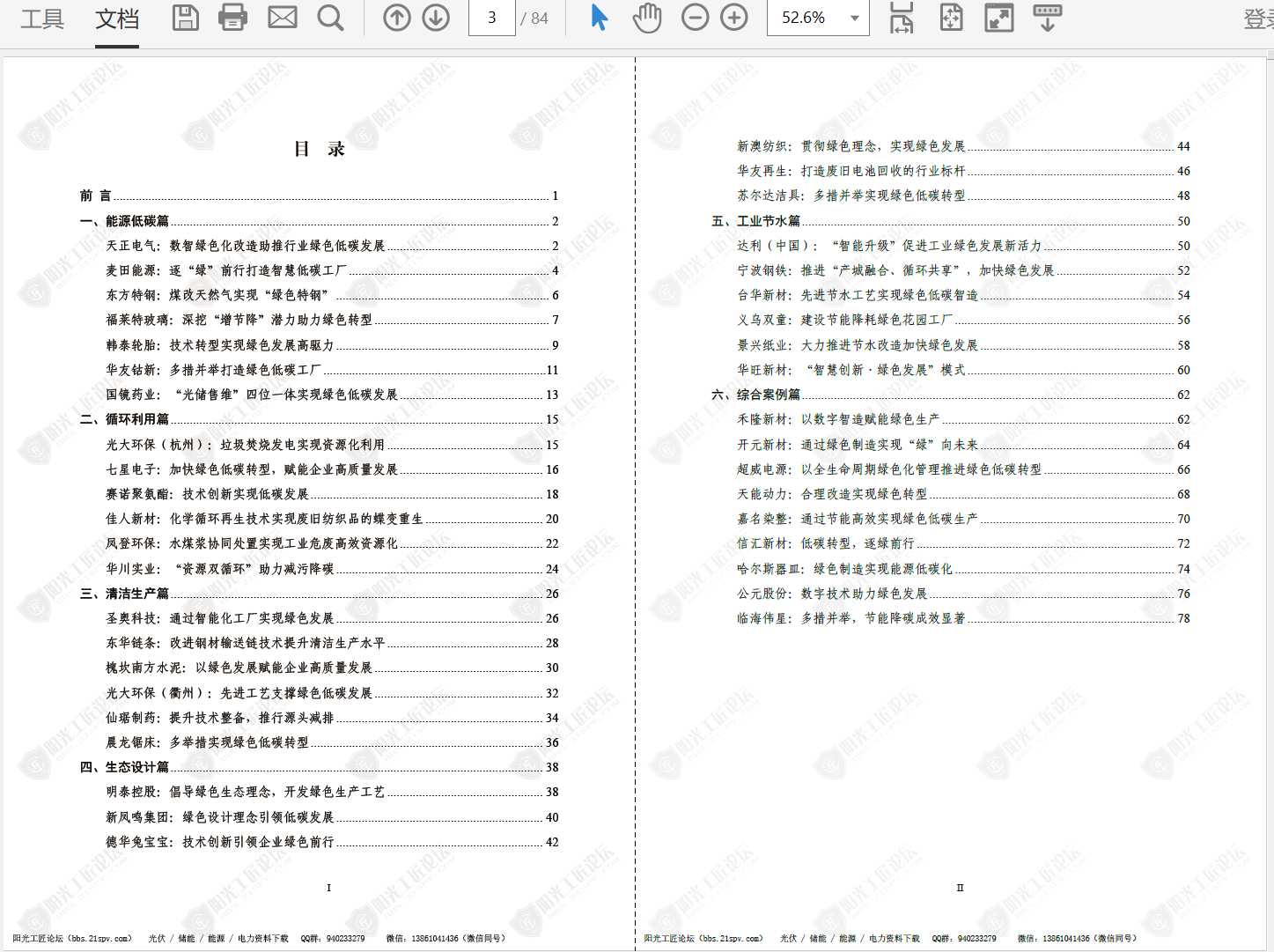The image size is (1274, 952).
Task: Open 圣奥科技 contents entry
Action: [332, 618]
